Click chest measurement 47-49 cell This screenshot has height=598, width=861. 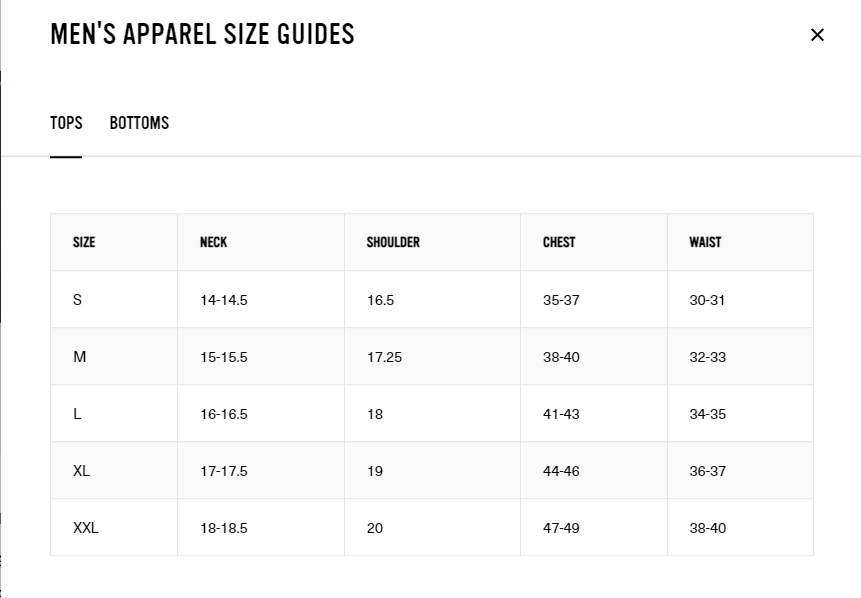[561, 528]
